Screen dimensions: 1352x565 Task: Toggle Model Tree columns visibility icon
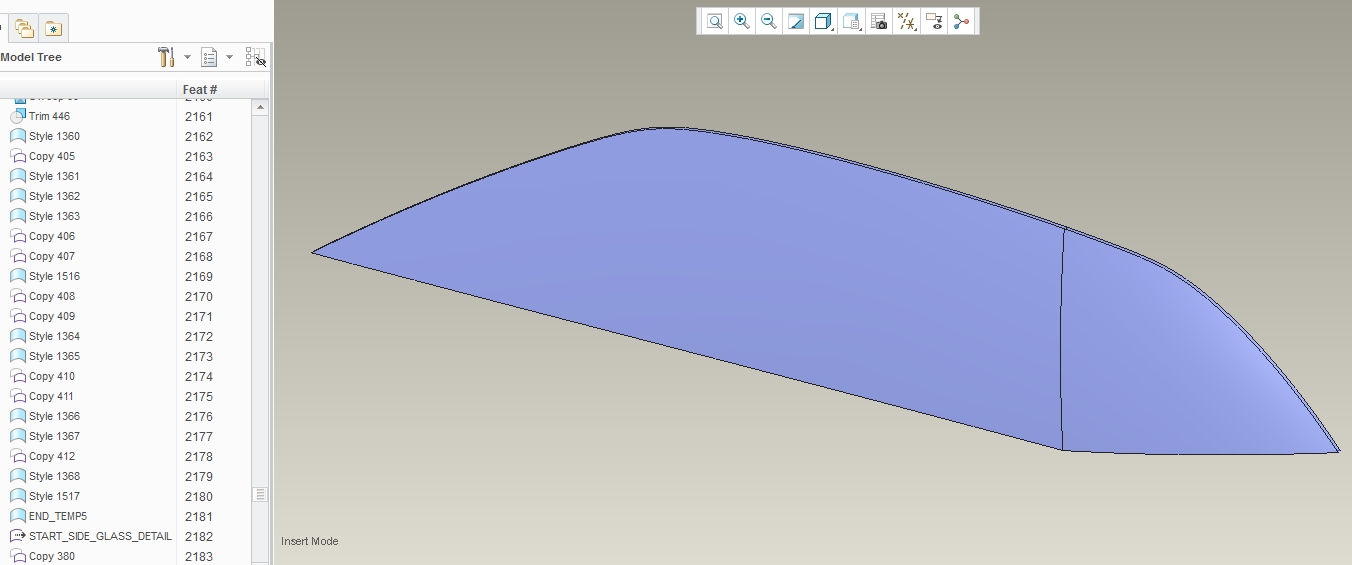[256, 57]
